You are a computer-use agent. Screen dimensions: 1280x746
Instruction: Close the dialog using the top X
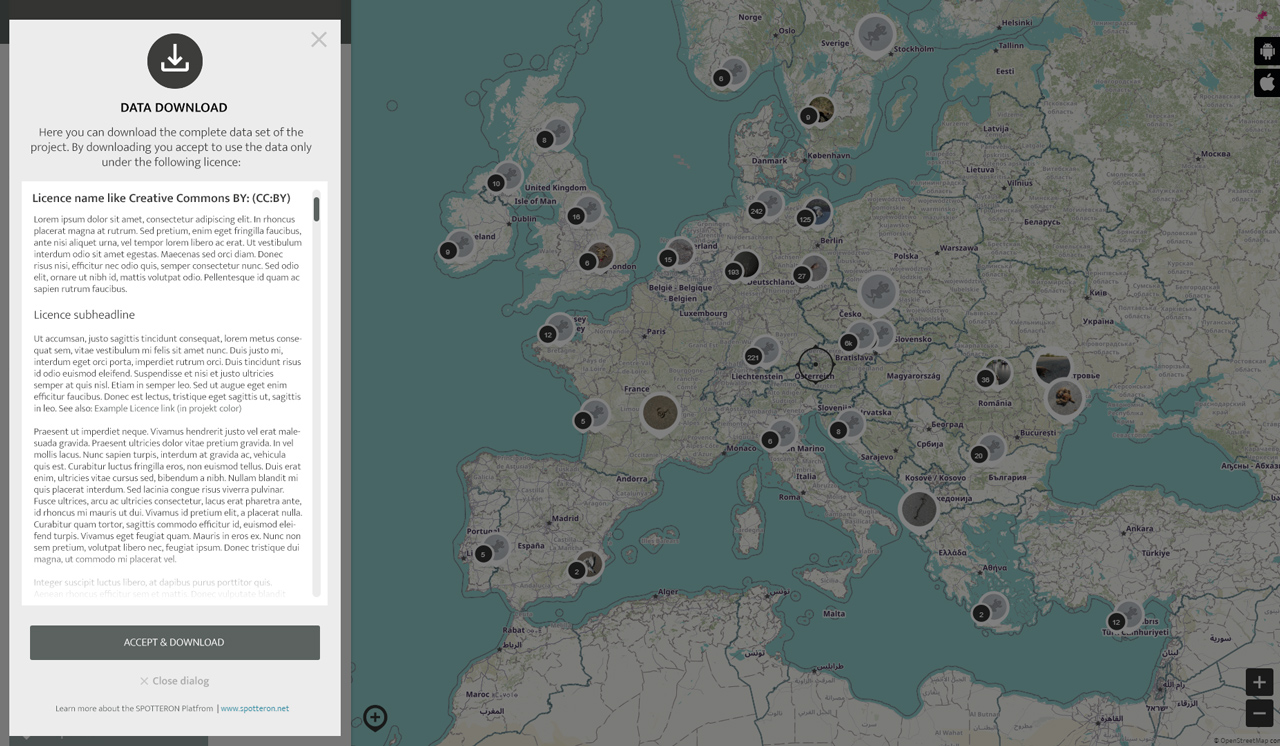click(x=318, y=40)
